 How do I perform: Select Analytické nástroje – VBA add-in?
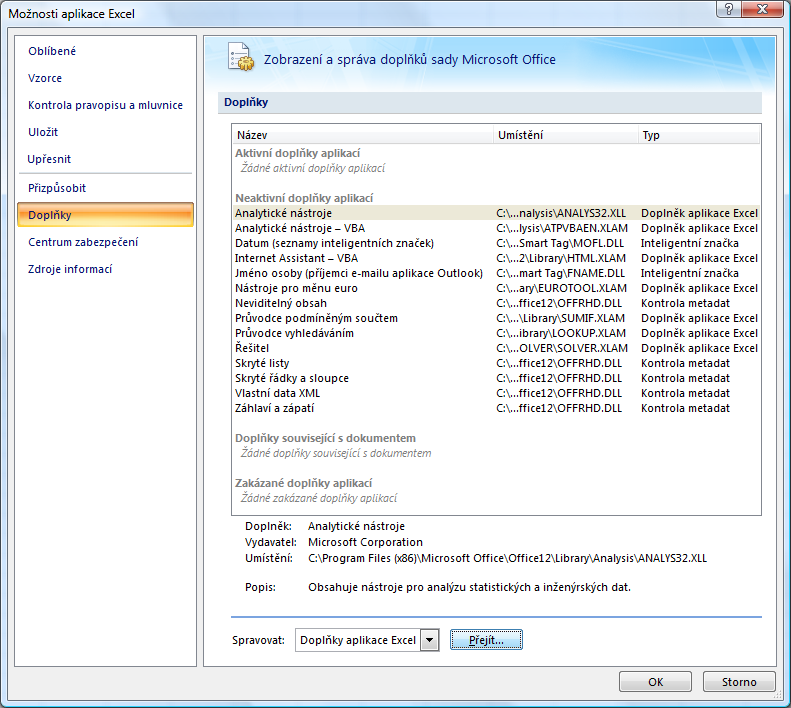pos(496,228)
